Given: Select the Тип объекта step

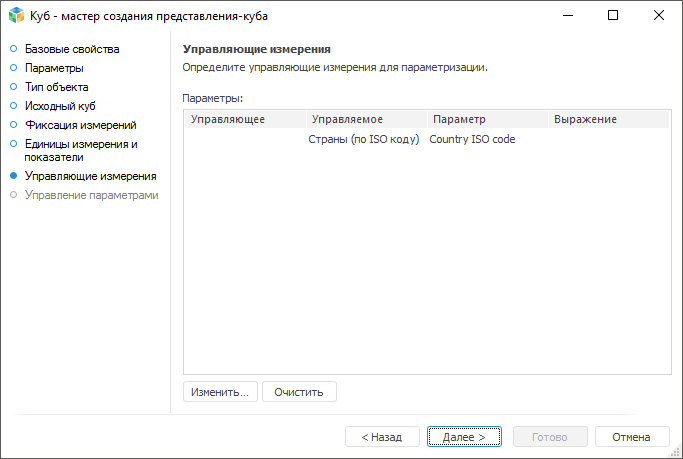Looking at the screenshot, I should [56, 87].
